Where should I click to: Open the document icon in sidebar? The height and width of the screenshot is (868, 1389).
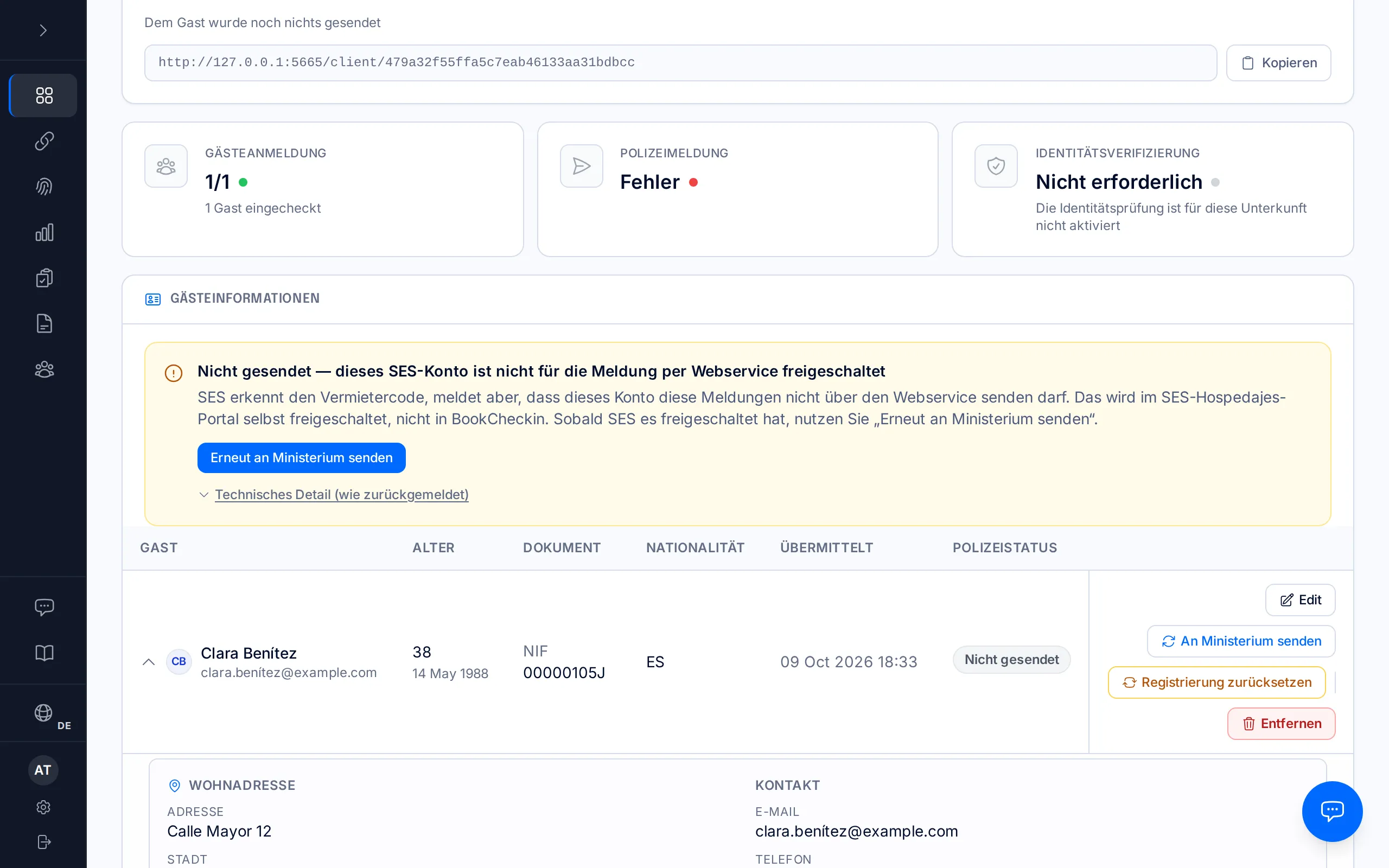pos(43,324)
